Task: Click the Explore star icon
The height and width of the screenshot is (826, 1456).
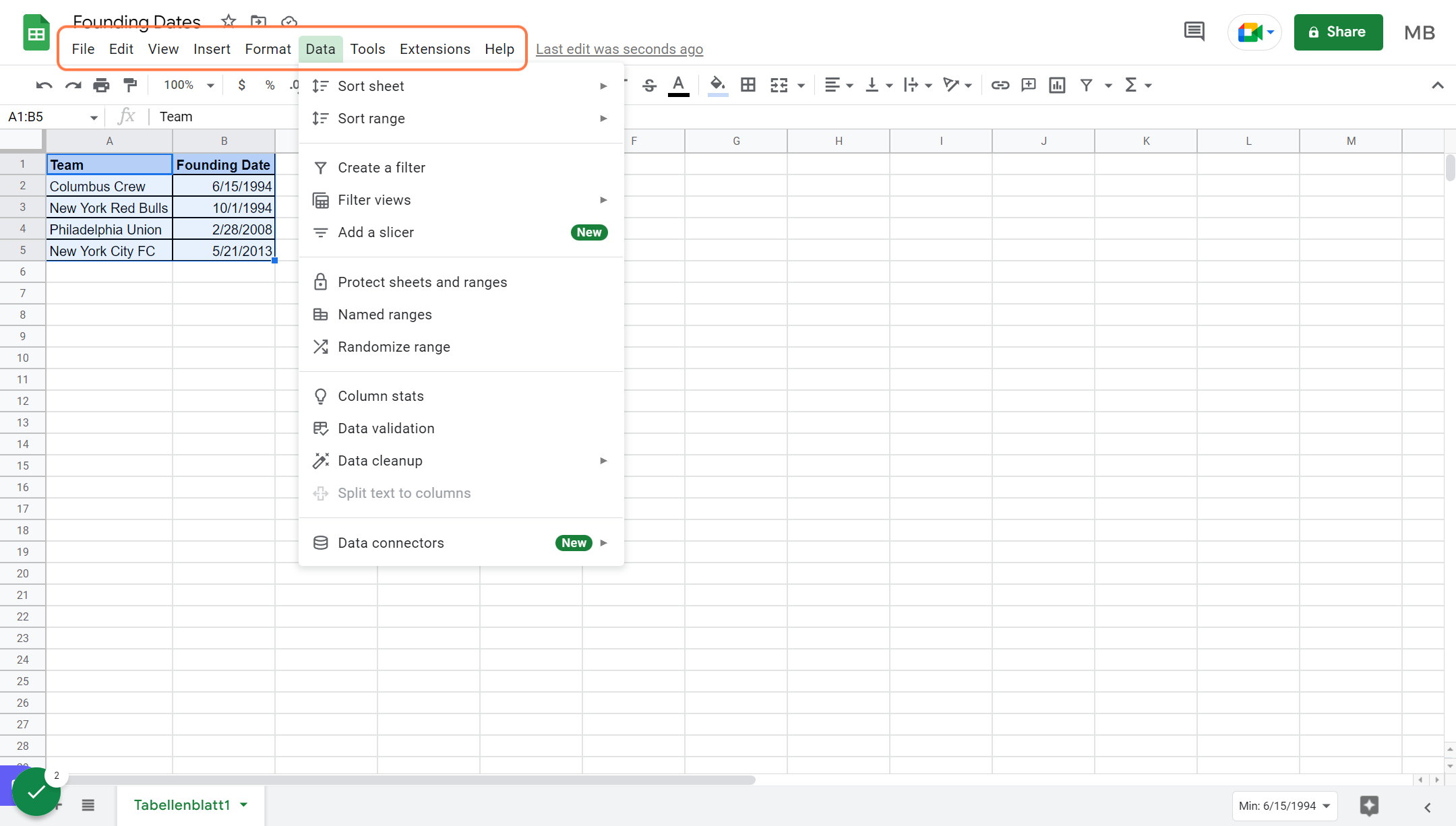Action: coord(1369,806)
